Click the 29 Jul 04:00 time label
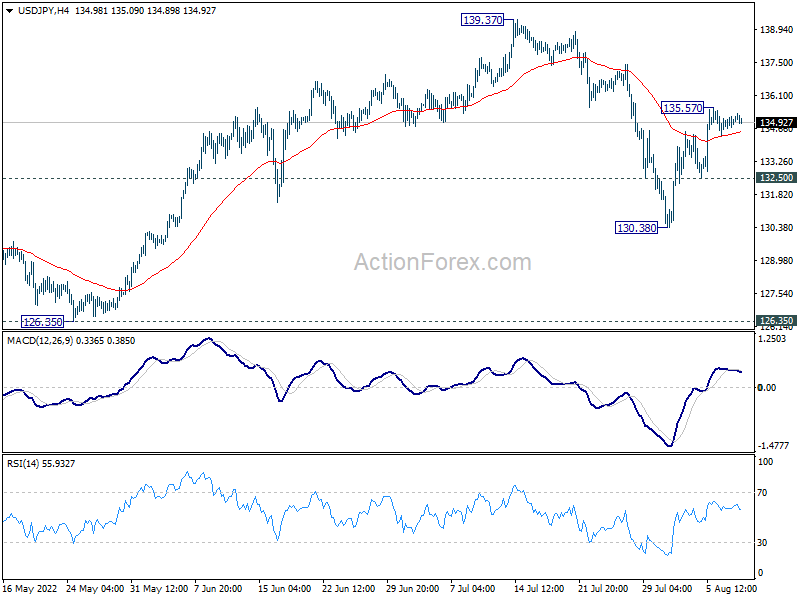The width and height of the screenshot is (800, 600). (667, 588)
